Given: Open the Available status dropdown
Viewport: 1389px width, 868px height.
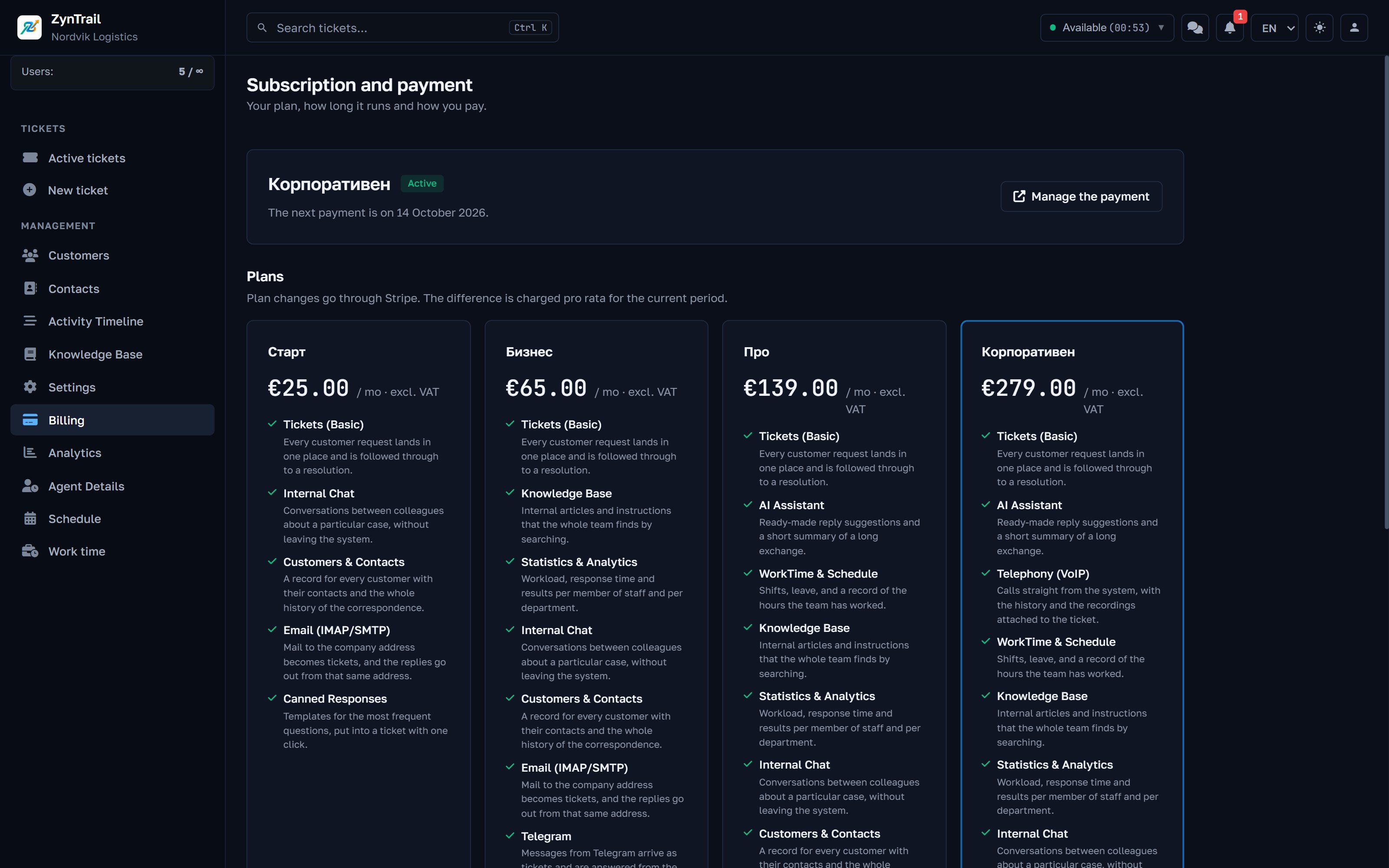Looking at the screenshot, I should coord(1106,27).
